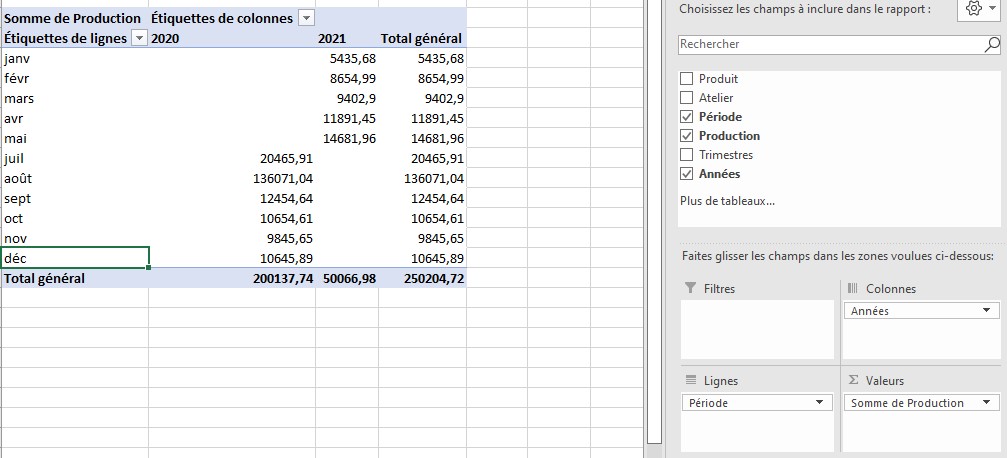This screenshot has height=458, width=1007.
Task: Select the 2021 column header cell
Action: [347, 39]
